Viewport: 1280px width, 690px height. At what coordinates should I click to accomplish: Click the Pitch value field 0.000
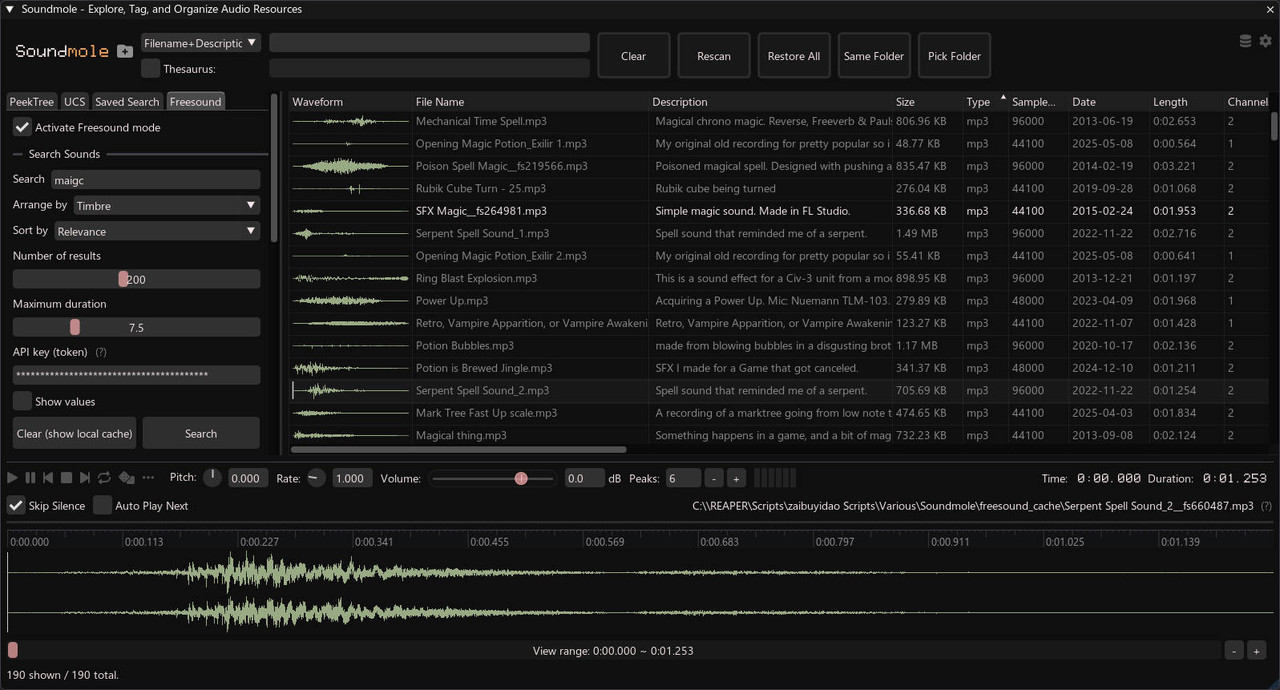click(246, 479)
